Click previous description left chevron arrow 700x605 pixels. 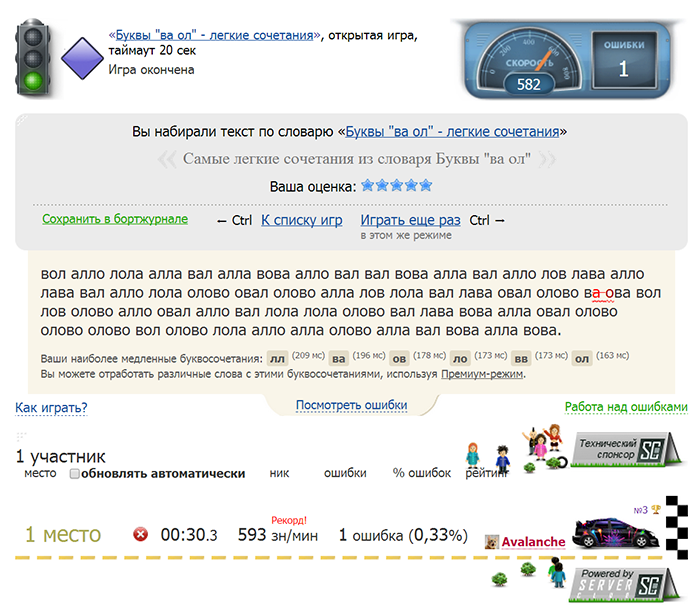pos(167,159)
